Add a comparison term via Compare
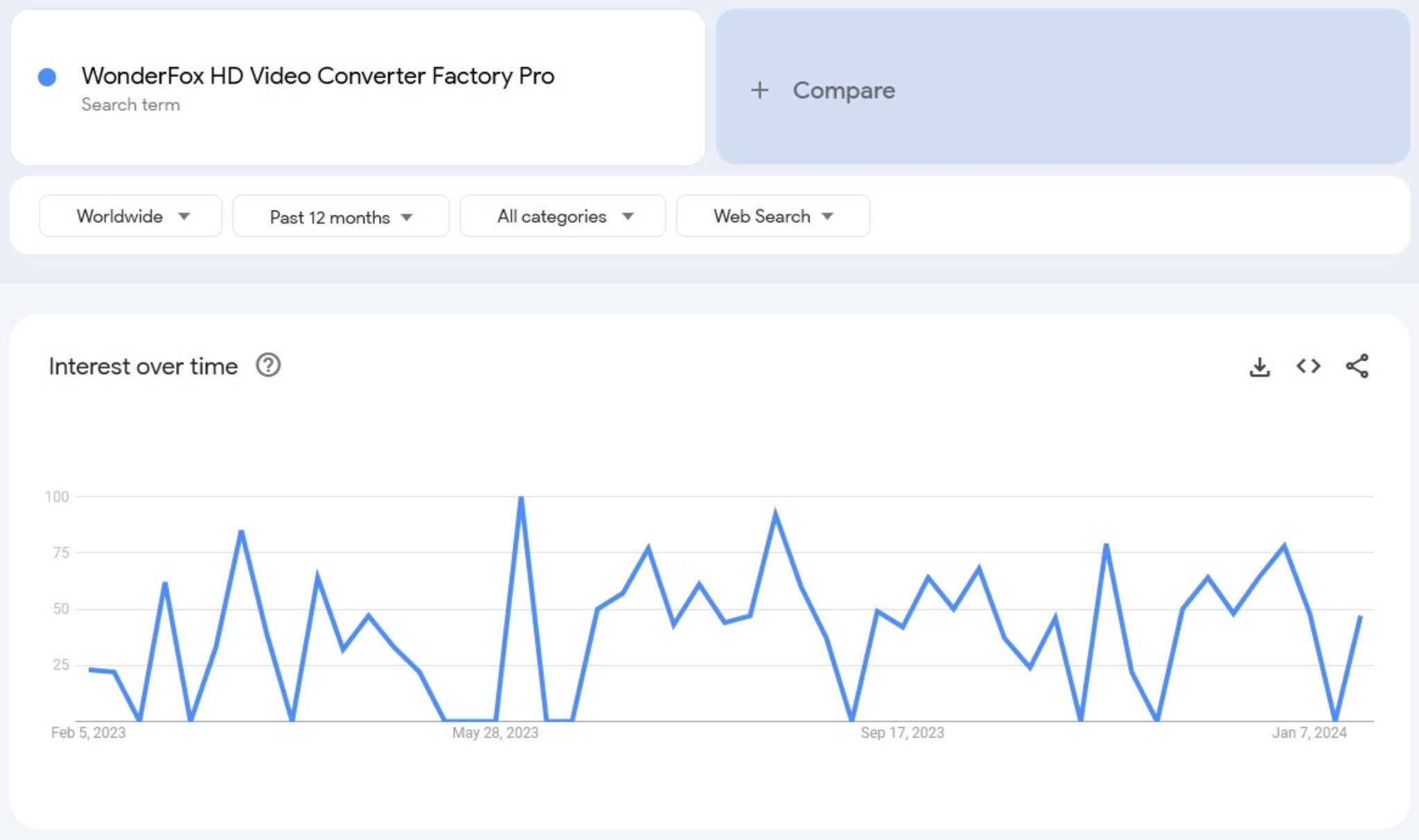This screenshot has height=840, width=1419. 843,90
